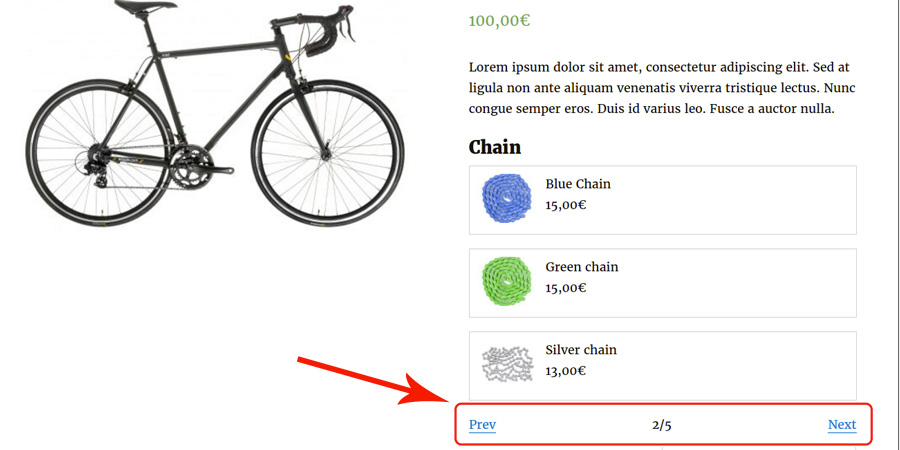Click the Blue Chain option name
This screenshot has width=900, height=450.
point(578,184)
